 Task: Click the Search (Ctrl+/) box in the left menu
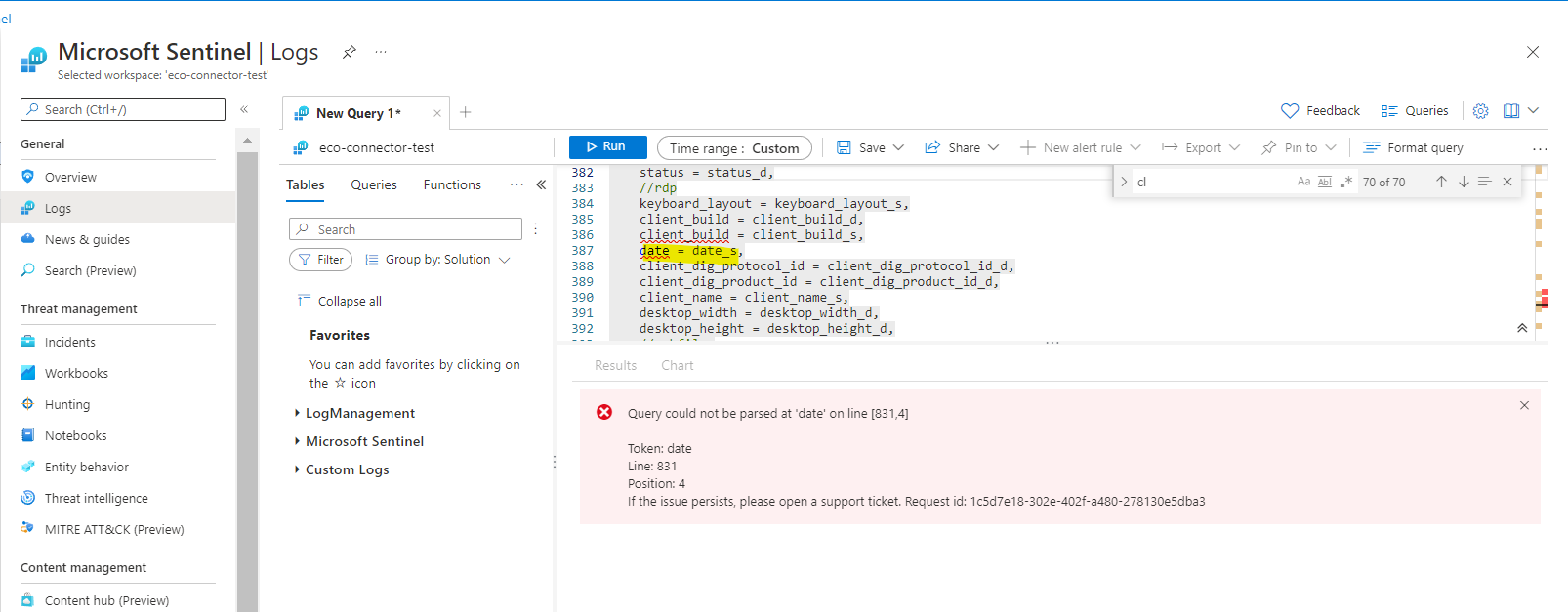point(123,109)
